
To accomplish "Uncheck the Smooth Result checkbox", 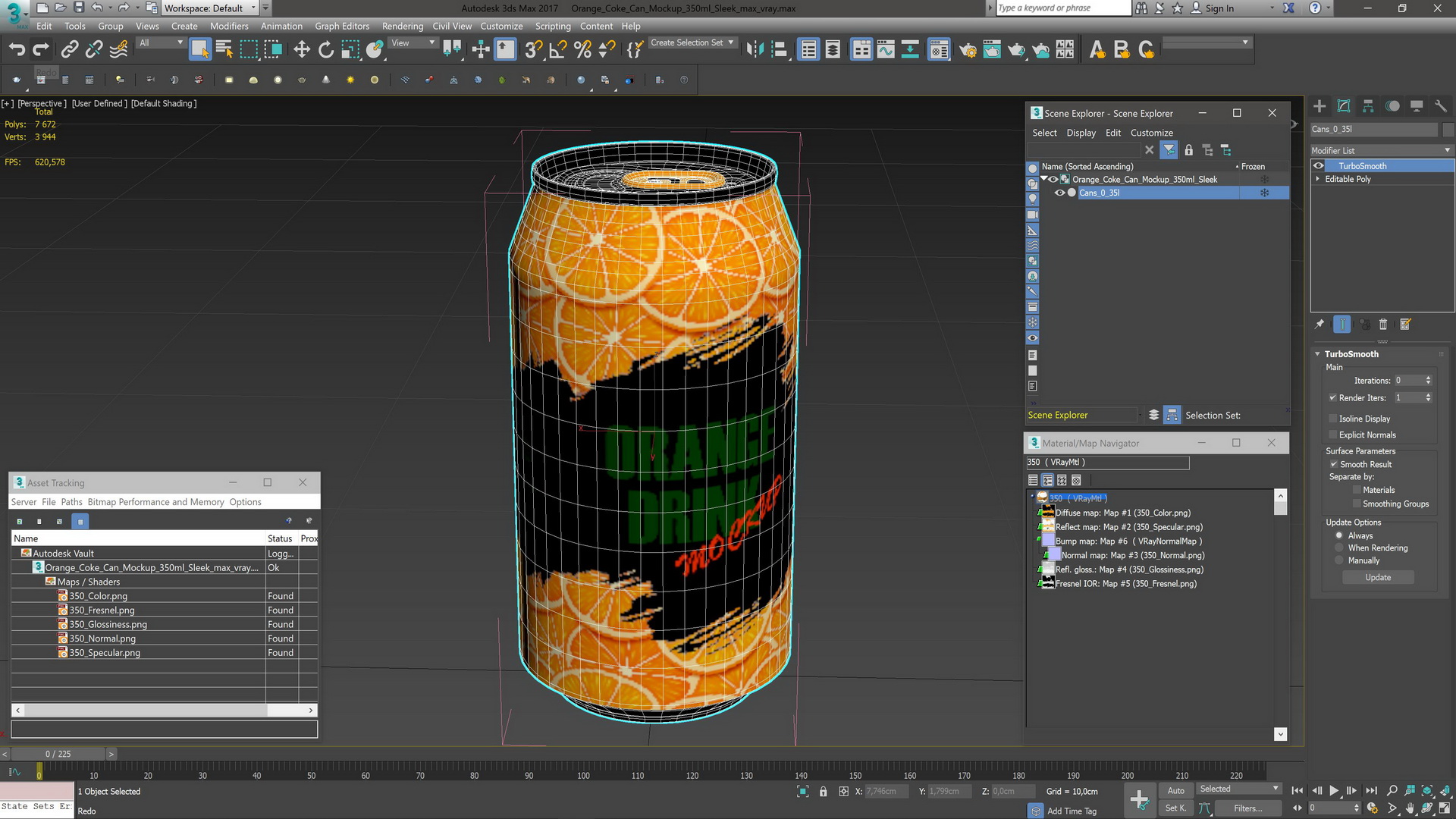I will [1333, 464].
